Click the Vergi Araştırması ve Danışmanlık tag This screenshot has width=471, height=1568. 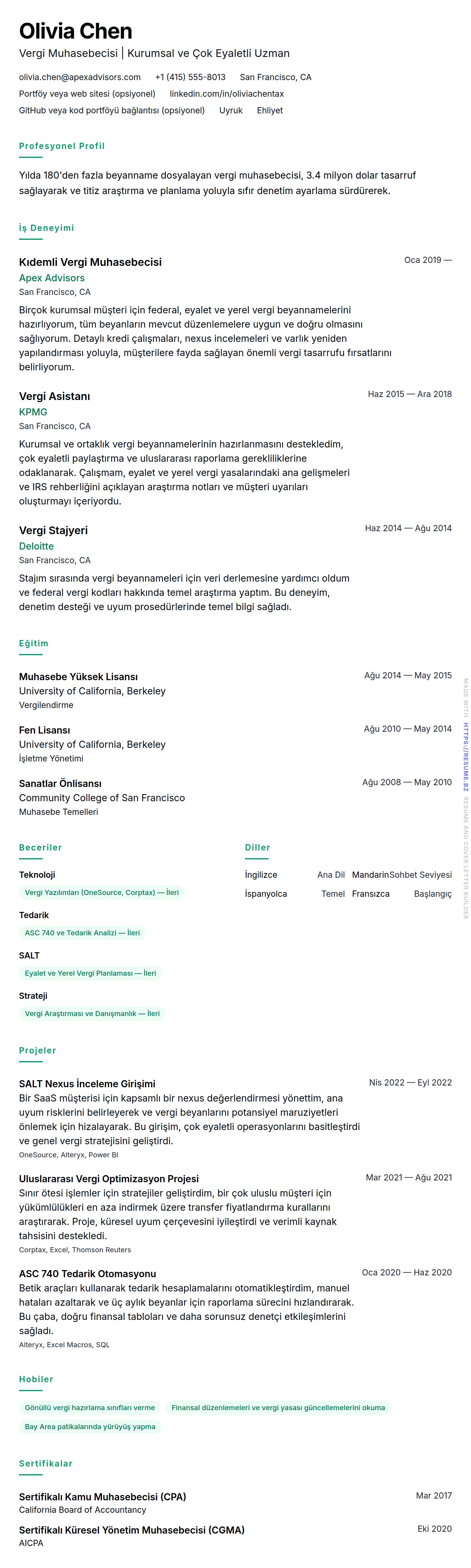(x=92, y=1013)
